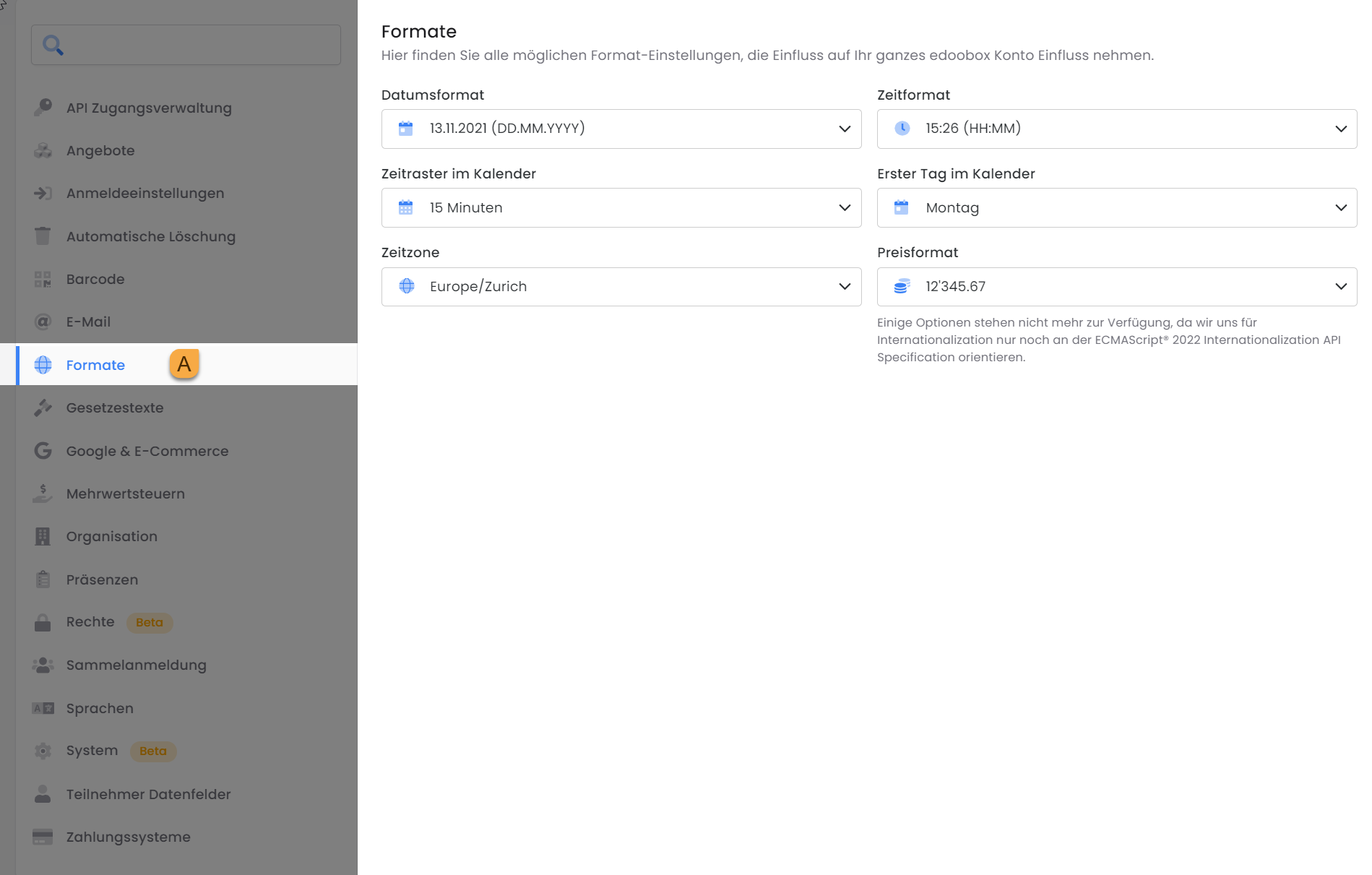1372x875 pixels.
Task: Open the Datumsformat dropdown
Action: [621, 129]
